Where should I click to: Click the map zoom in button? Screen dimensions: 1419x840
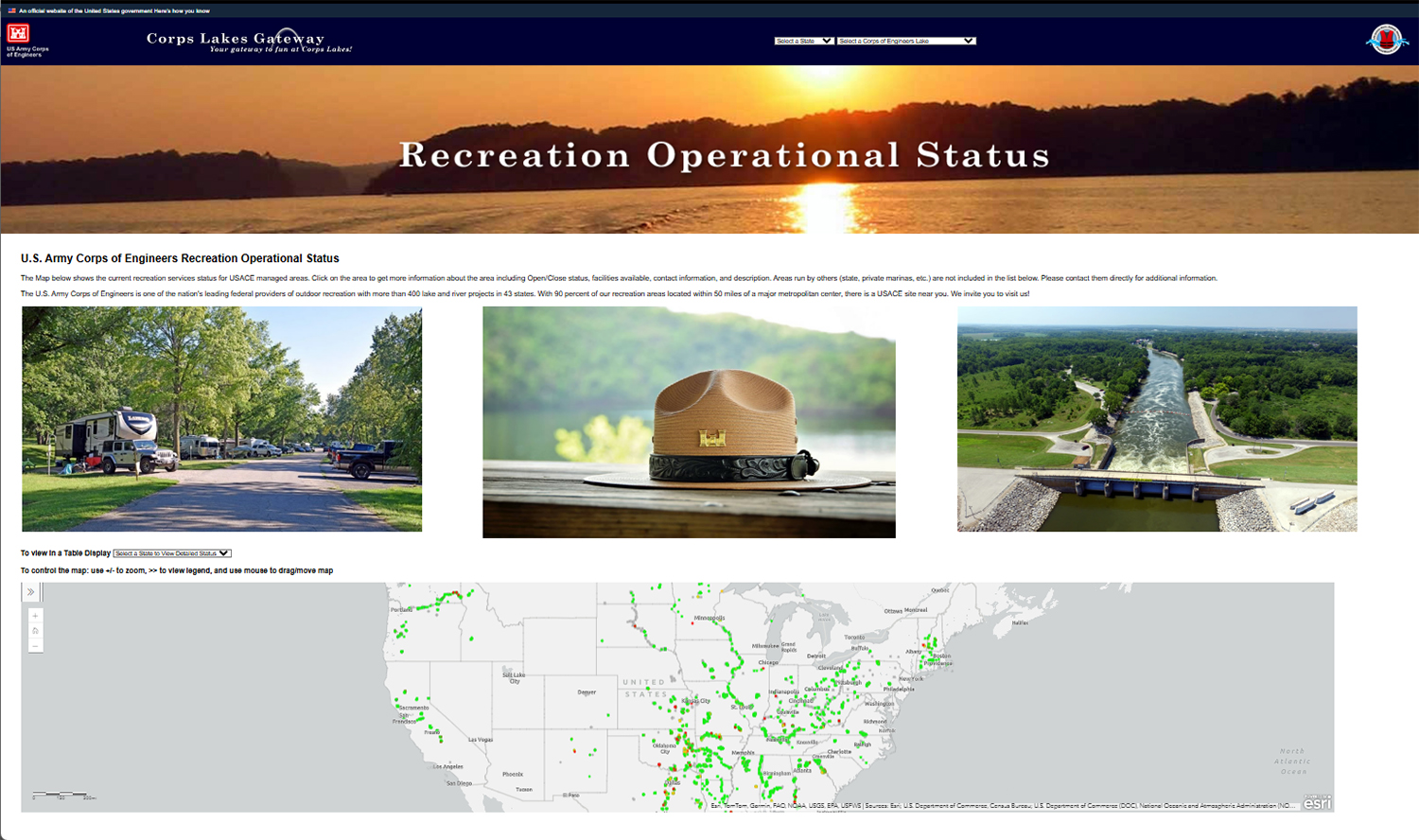pos(34,616)
